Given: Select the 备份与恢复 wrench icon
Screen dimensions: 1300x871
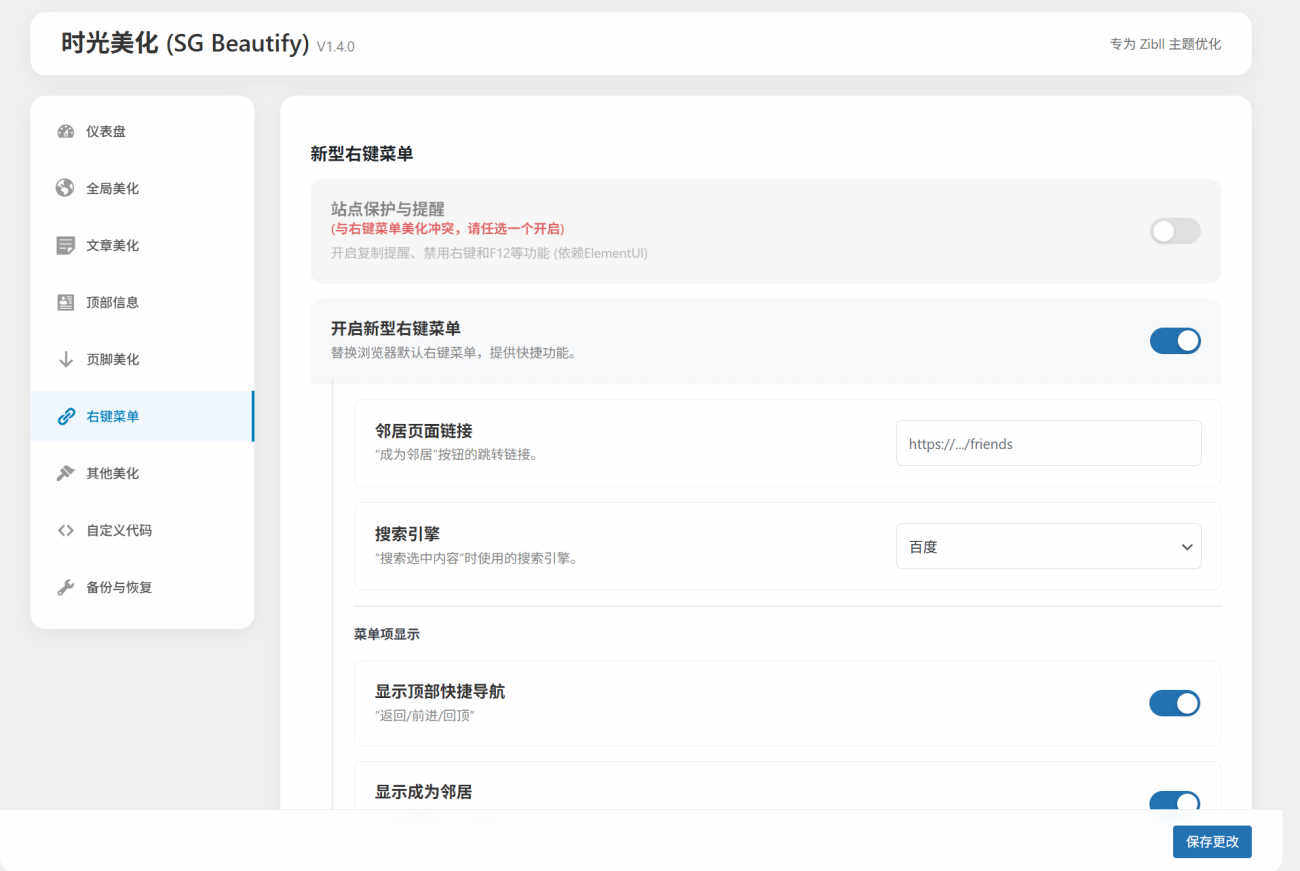Looking at the screenshot, I should point(66,587).
